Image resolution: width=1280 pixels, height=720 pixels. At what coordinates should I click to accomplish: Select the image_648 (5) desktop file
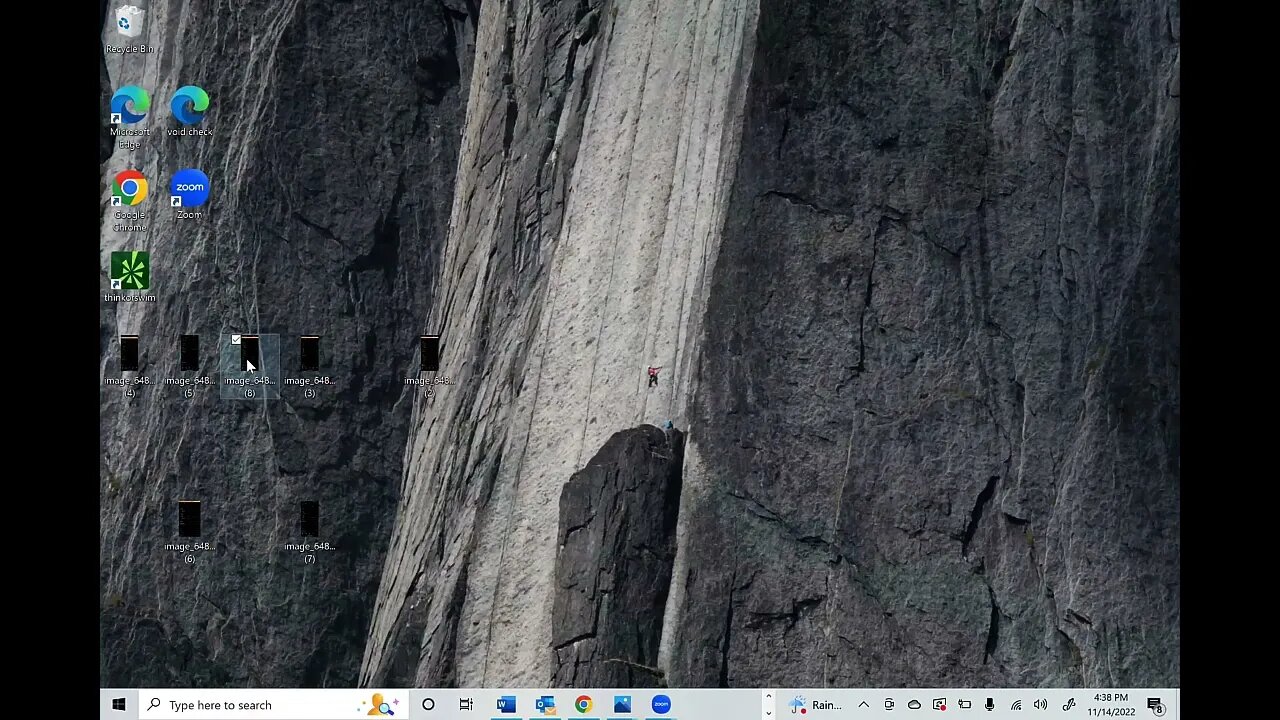189,367
